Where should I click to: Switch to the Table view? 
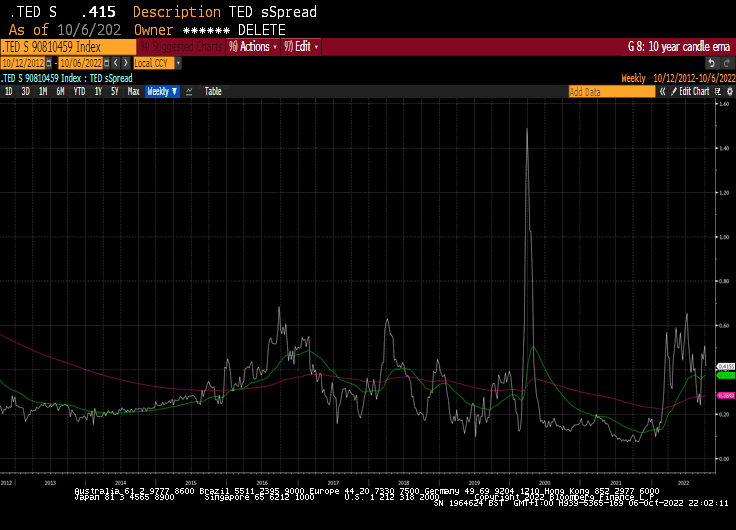213,91
